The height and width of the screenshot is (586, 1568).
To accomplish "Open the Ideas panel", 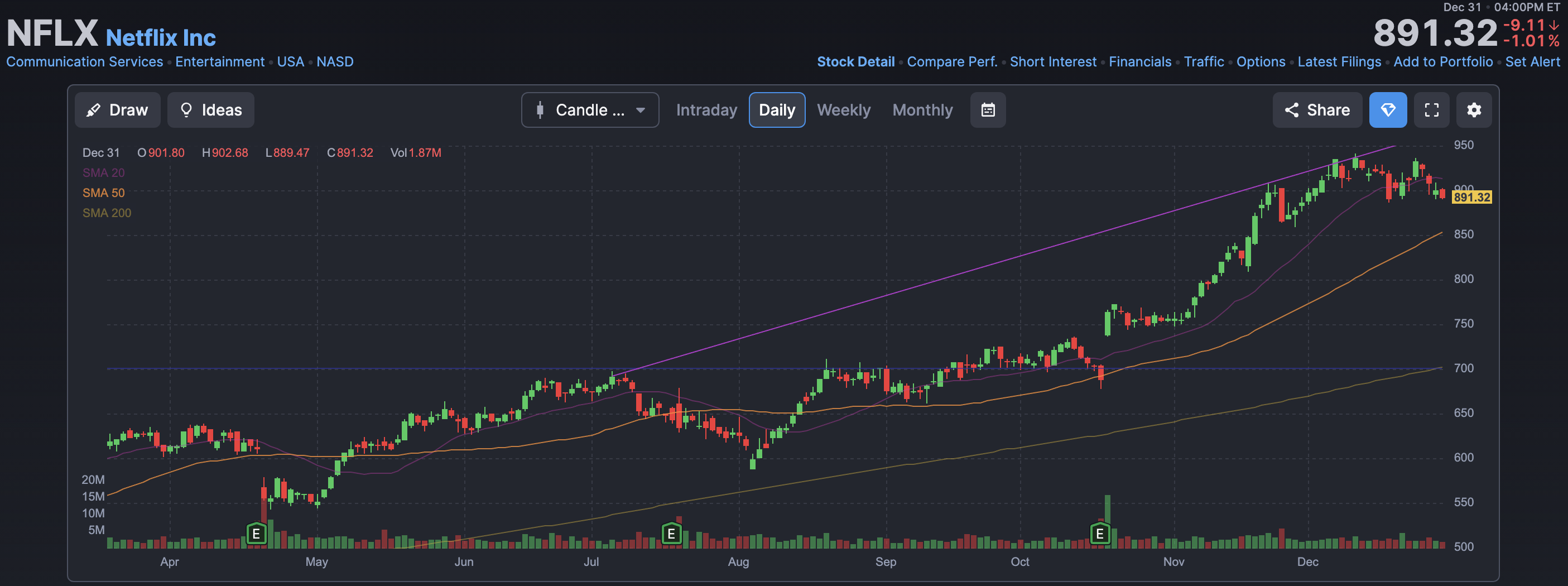I will click(x=210, y=110).
